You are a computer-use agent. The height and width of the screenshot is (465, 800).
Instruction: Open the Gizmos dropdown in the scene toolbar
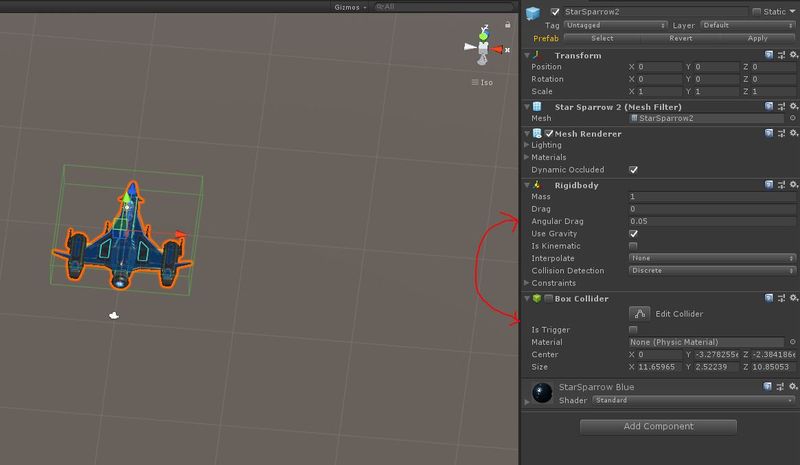pos(351,7)
